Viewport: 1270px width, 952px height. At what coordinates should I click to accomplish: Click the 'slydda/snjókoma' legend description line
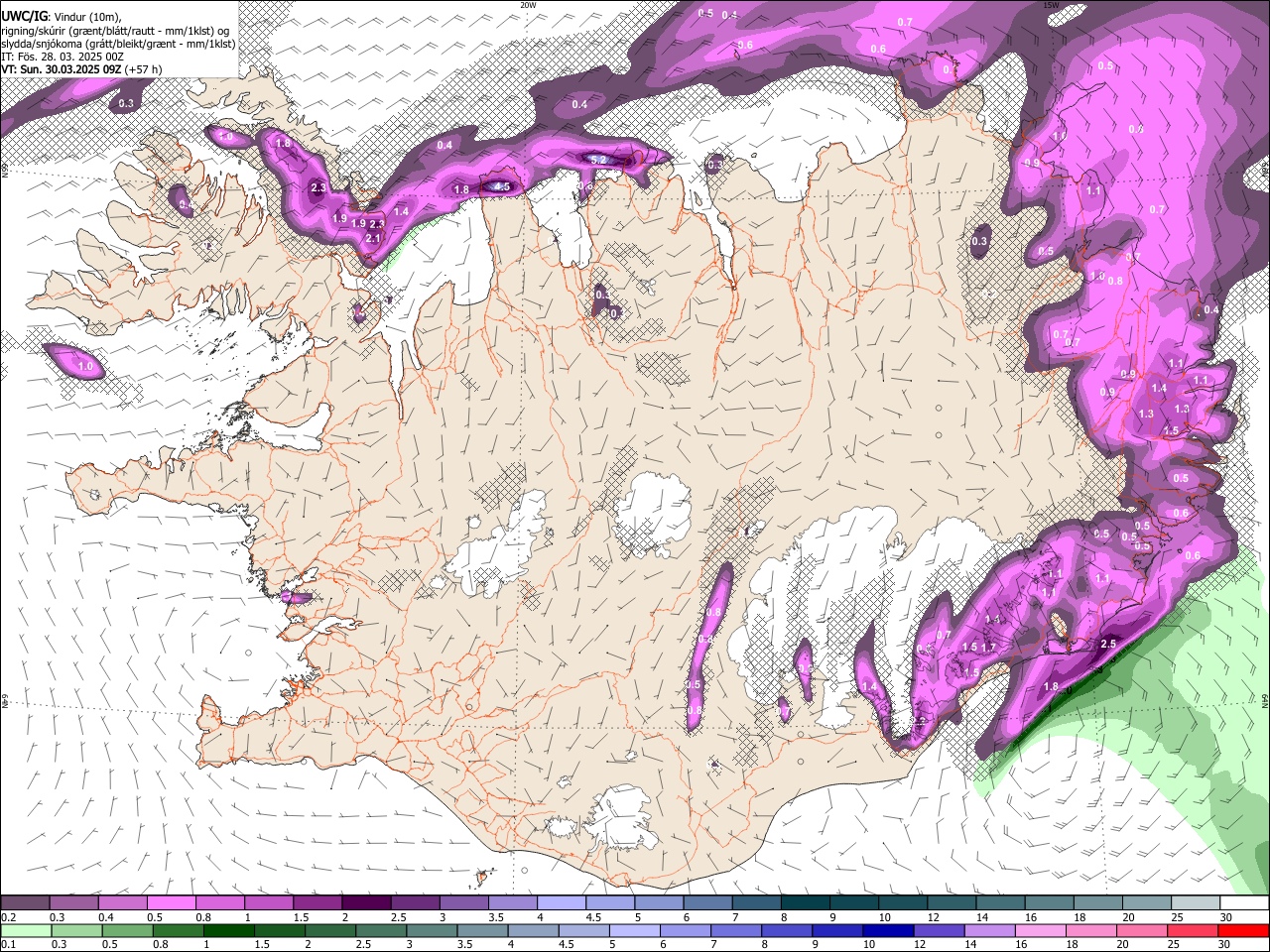(118, 43)
